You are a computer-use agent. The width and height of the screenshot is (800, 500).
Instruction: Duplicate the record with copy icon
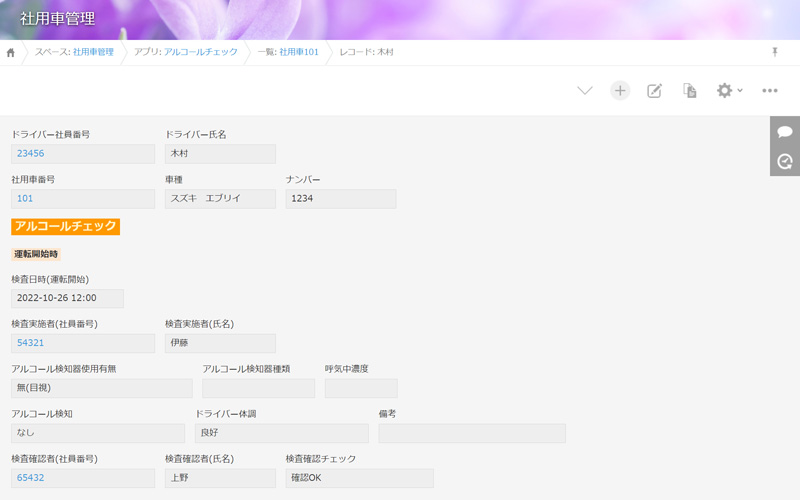pos(690,91)
